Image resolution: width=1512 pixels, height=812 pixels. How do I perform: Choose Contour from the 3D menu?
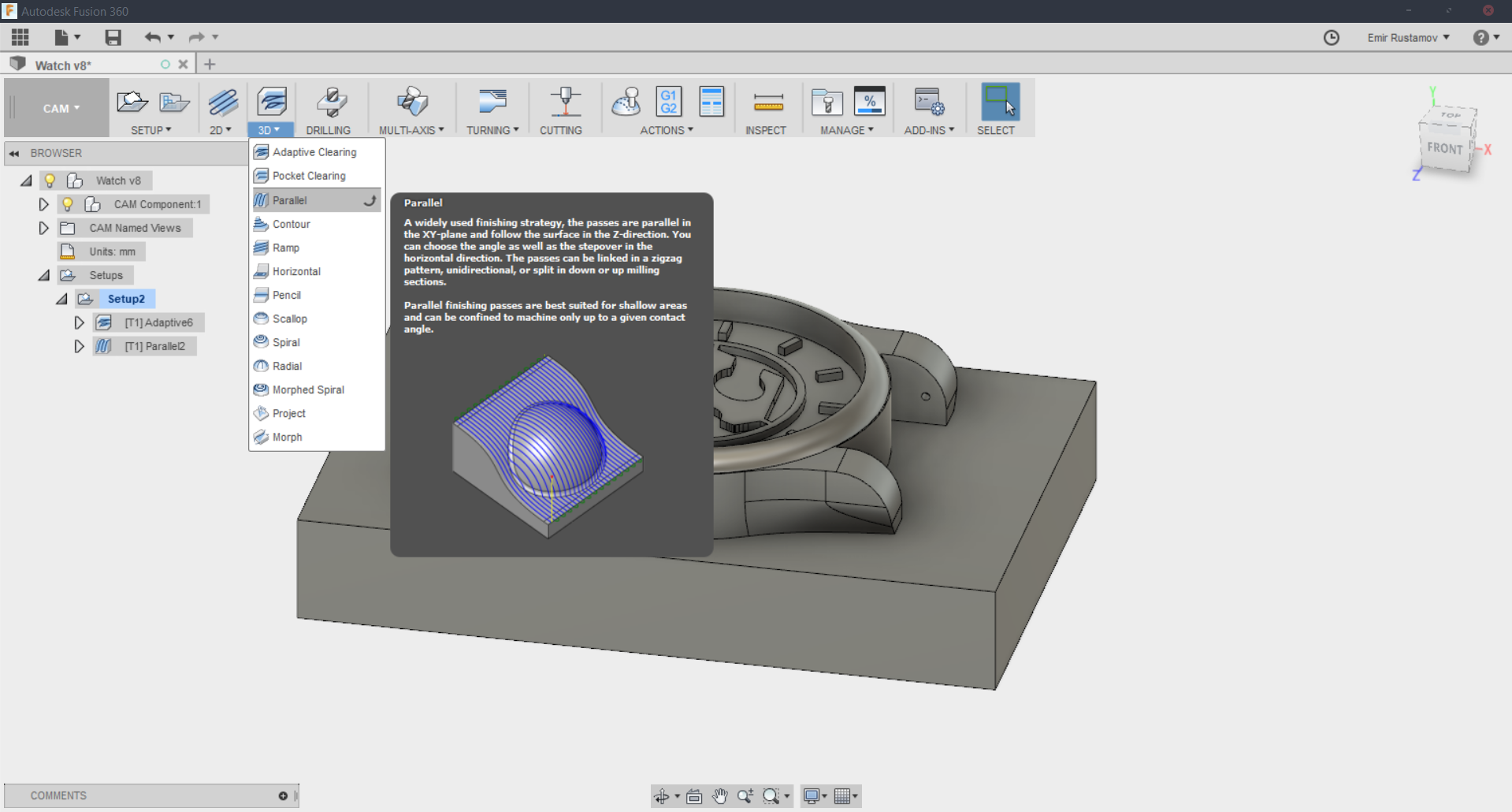[x=317, y=224]
